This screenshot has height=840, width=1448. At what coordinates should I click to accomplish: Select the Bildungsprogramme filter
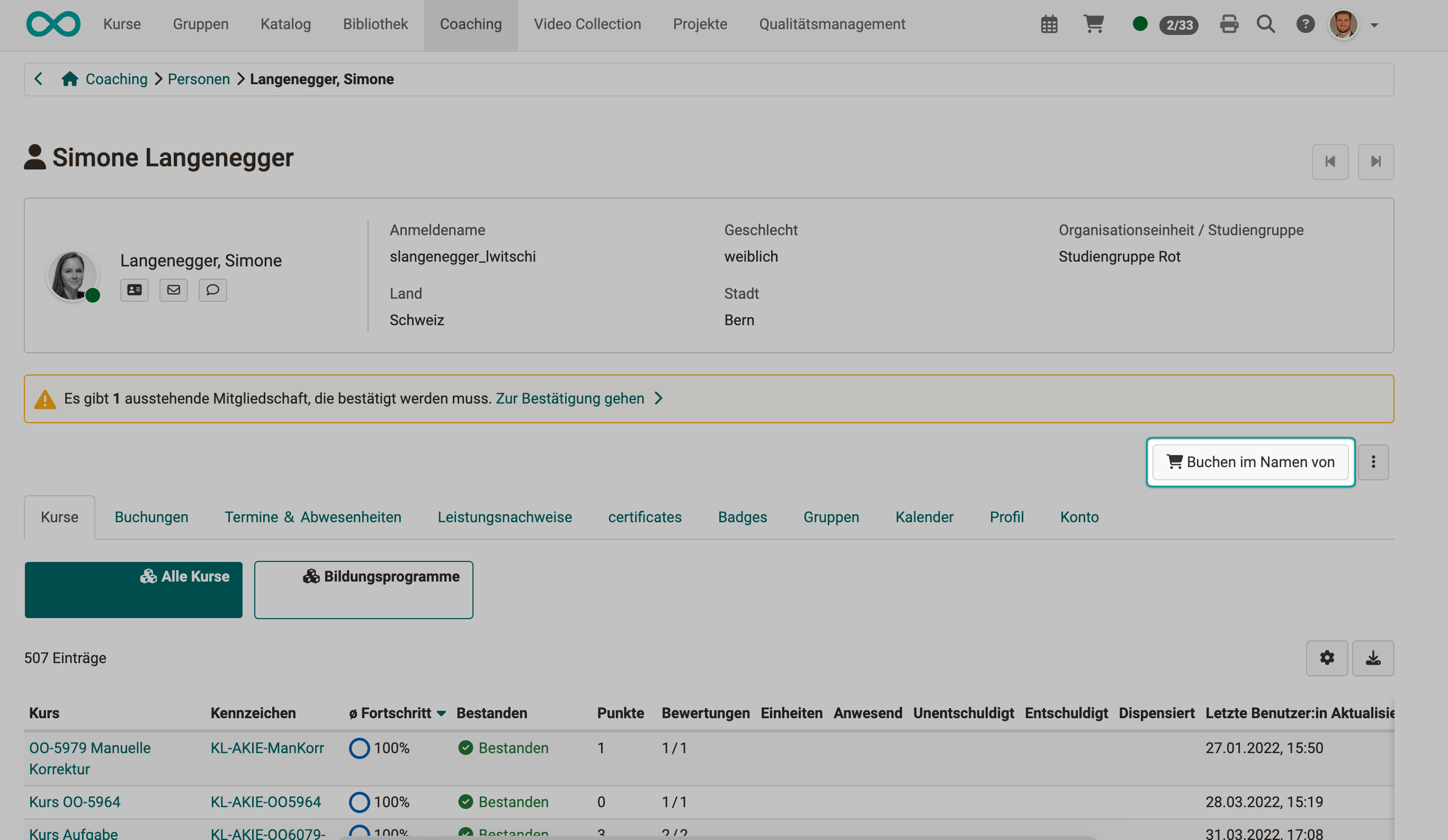point(363,589)
